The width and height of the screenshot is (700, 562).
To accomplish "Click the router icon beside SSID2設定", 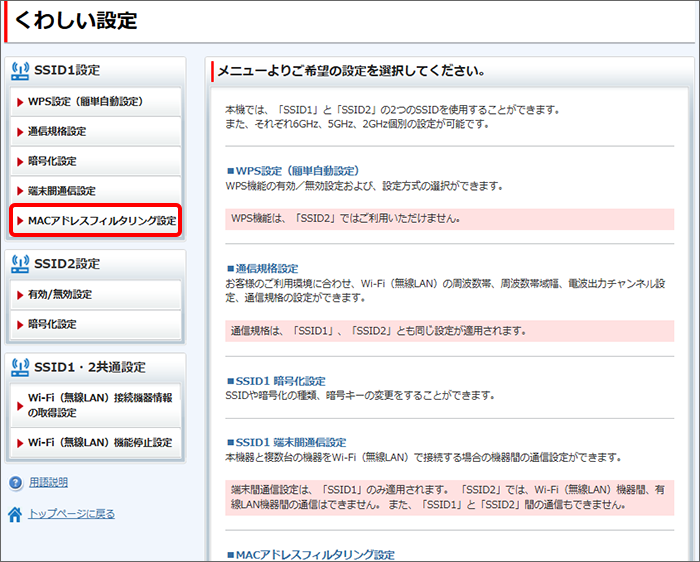I will coord(20,264).
